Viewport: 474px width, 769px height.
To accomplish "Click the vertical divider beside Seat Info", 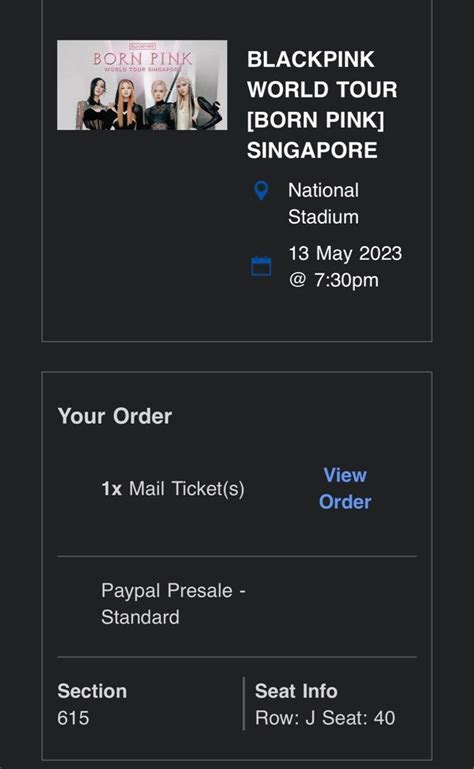I will (243, 704).
